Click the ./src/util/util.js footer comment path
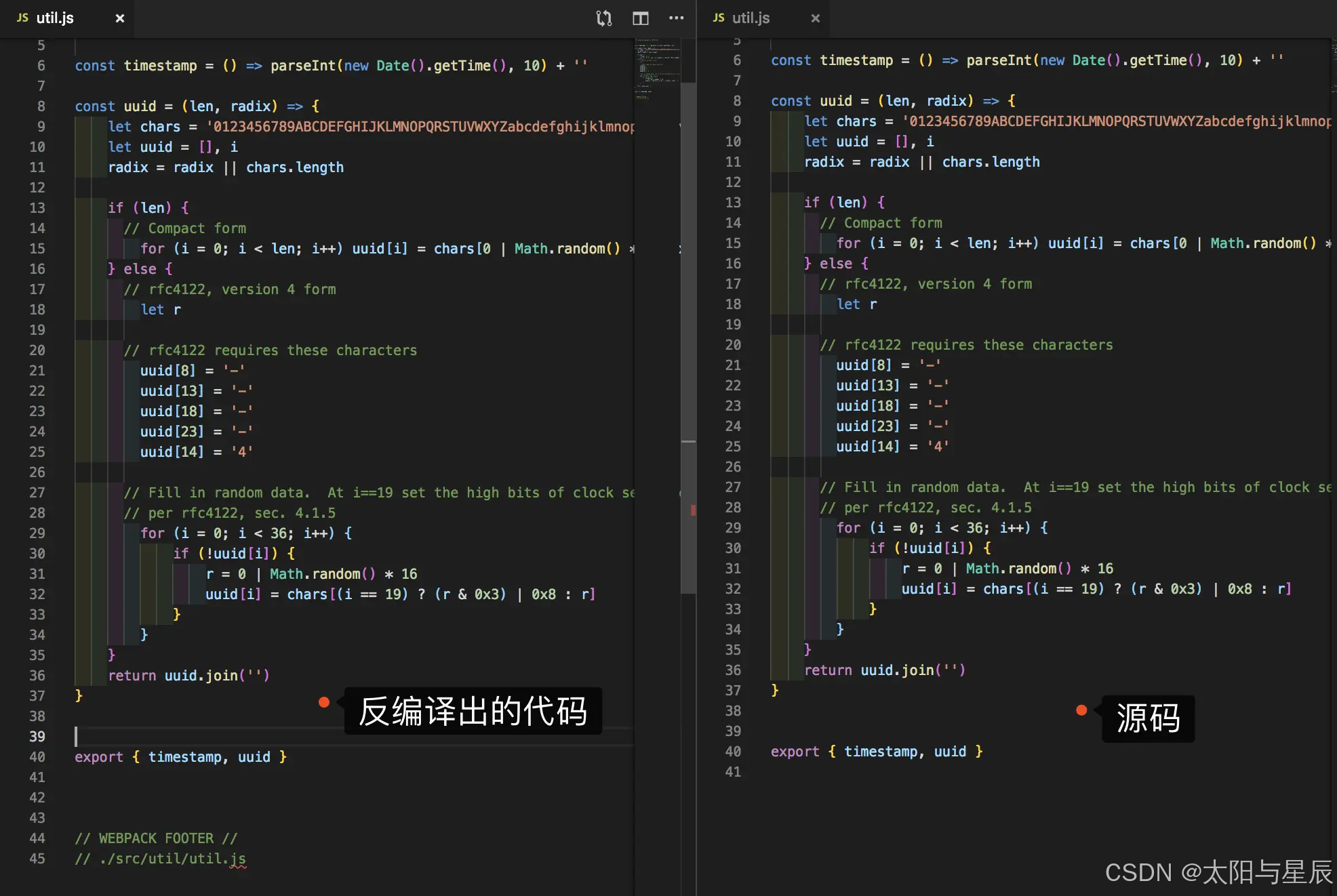This screenshot has height=896, width=1337. click(x=172, y=859)
